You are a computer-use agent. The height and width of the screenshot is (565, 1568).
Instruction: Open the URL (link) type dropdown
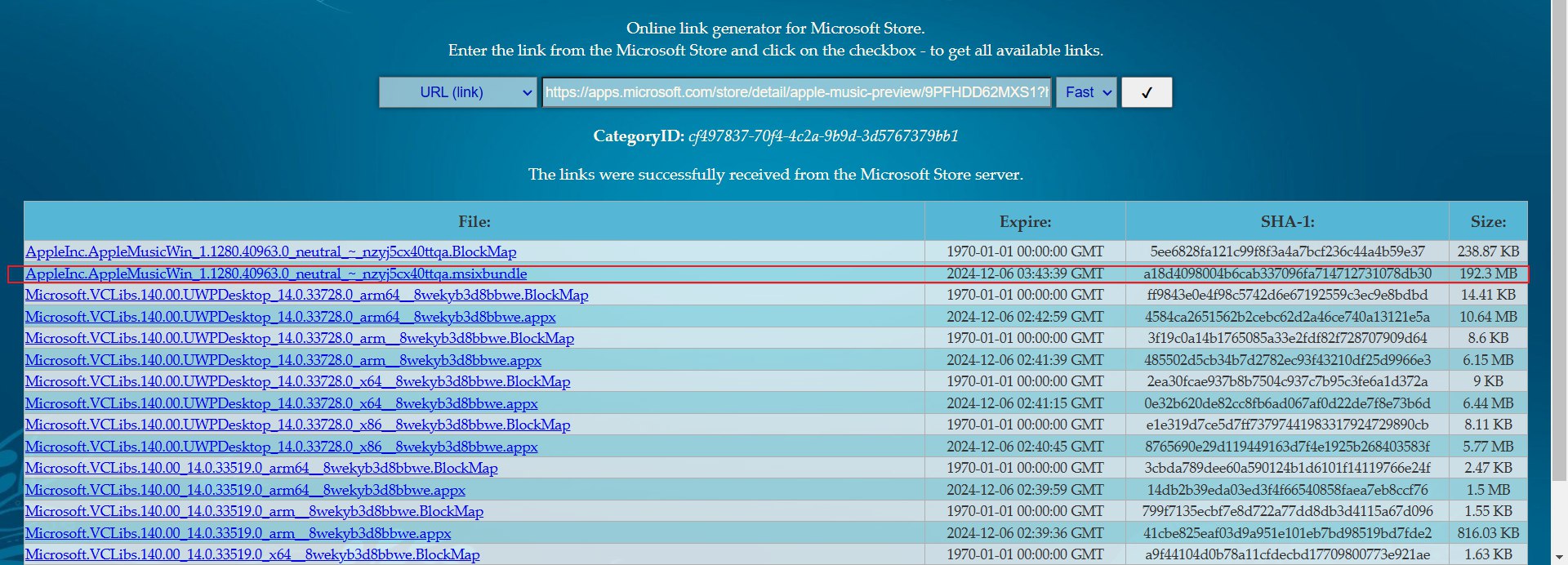[457, 92]
